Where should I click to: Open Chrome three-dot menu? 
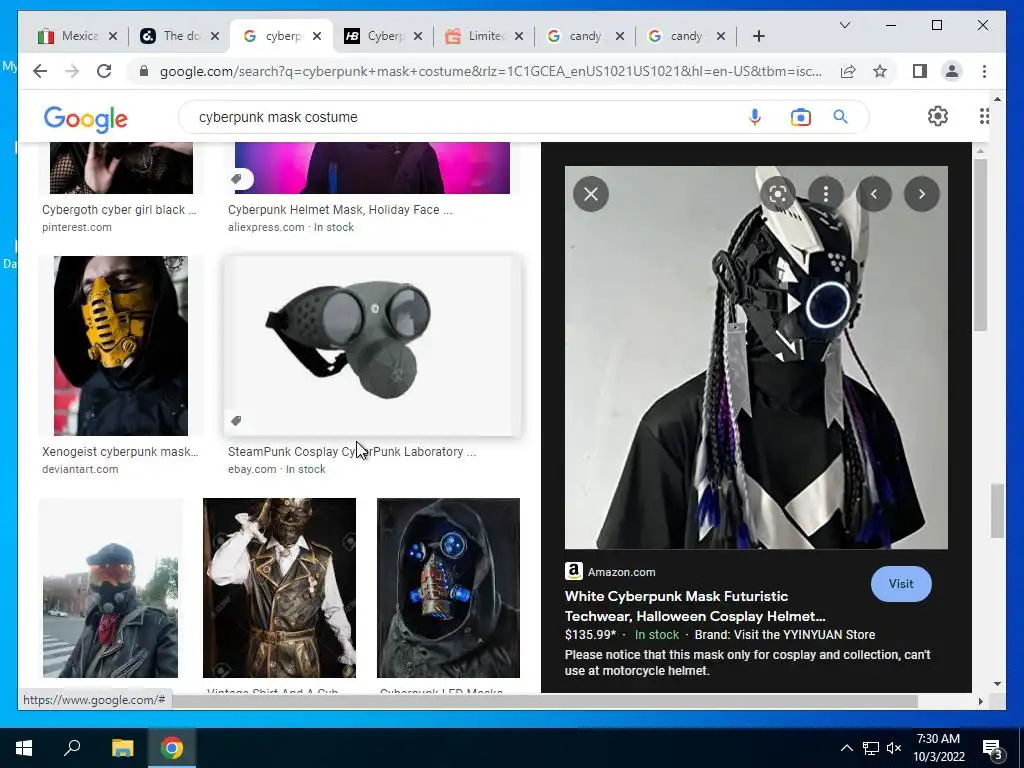coord(984,71)
